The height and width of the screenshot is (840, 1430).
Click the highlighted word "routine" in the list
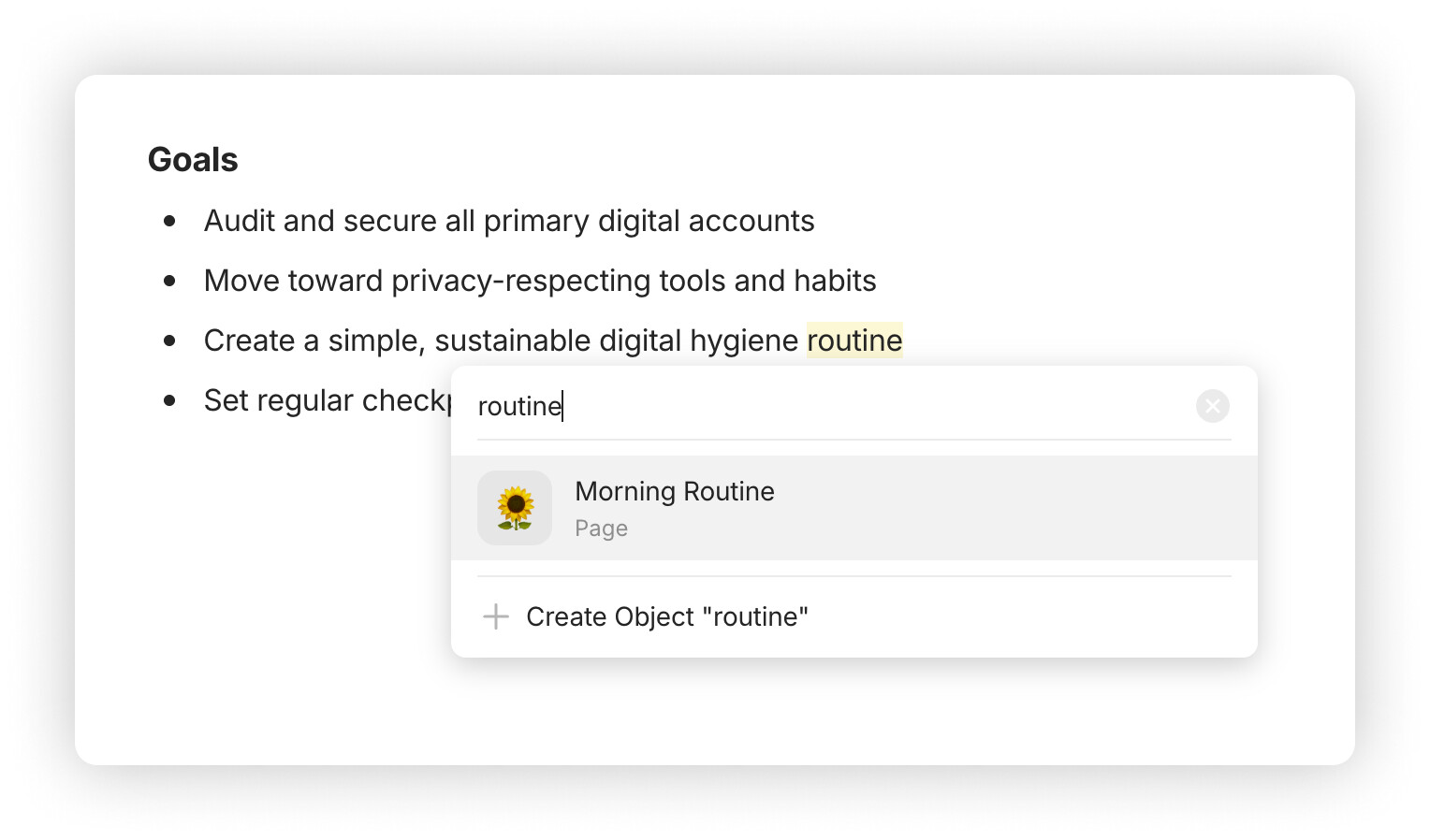pos(854,340)
